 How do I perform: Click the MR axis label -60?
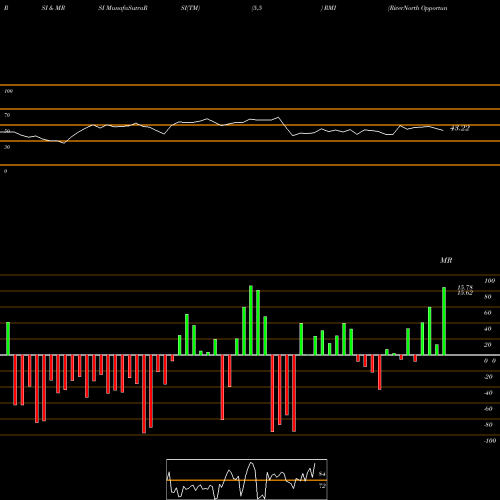click(488, 409)
